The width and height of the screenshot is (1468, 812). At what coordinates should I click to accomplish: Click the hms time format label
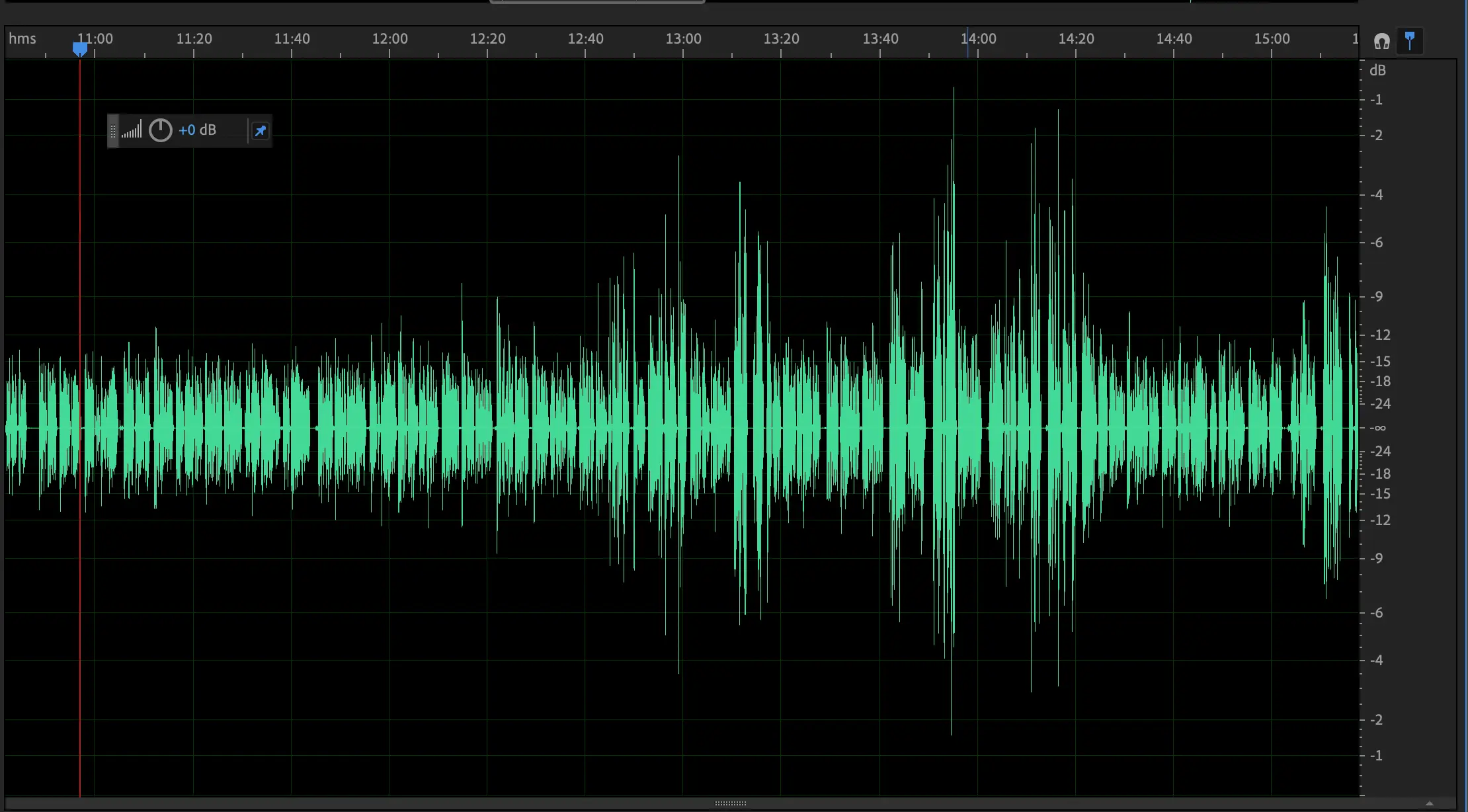coord(22,38)
